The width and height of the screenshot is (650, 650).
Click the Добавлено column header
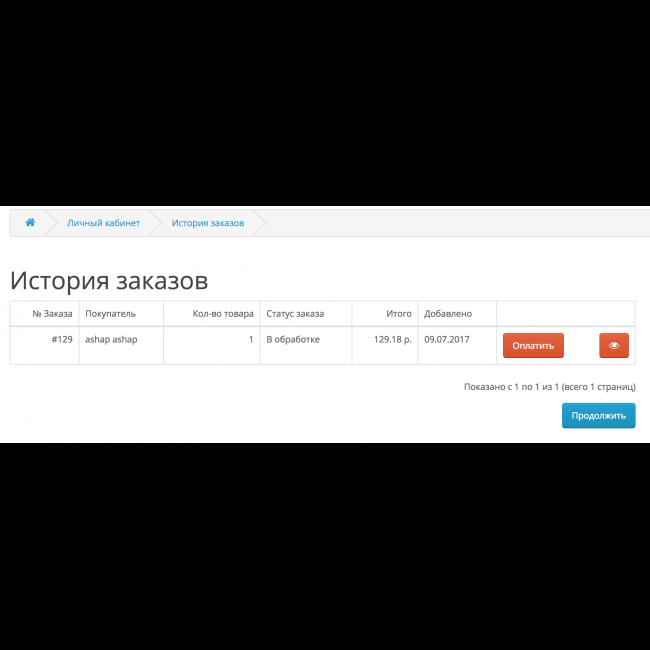coord(447,314)
